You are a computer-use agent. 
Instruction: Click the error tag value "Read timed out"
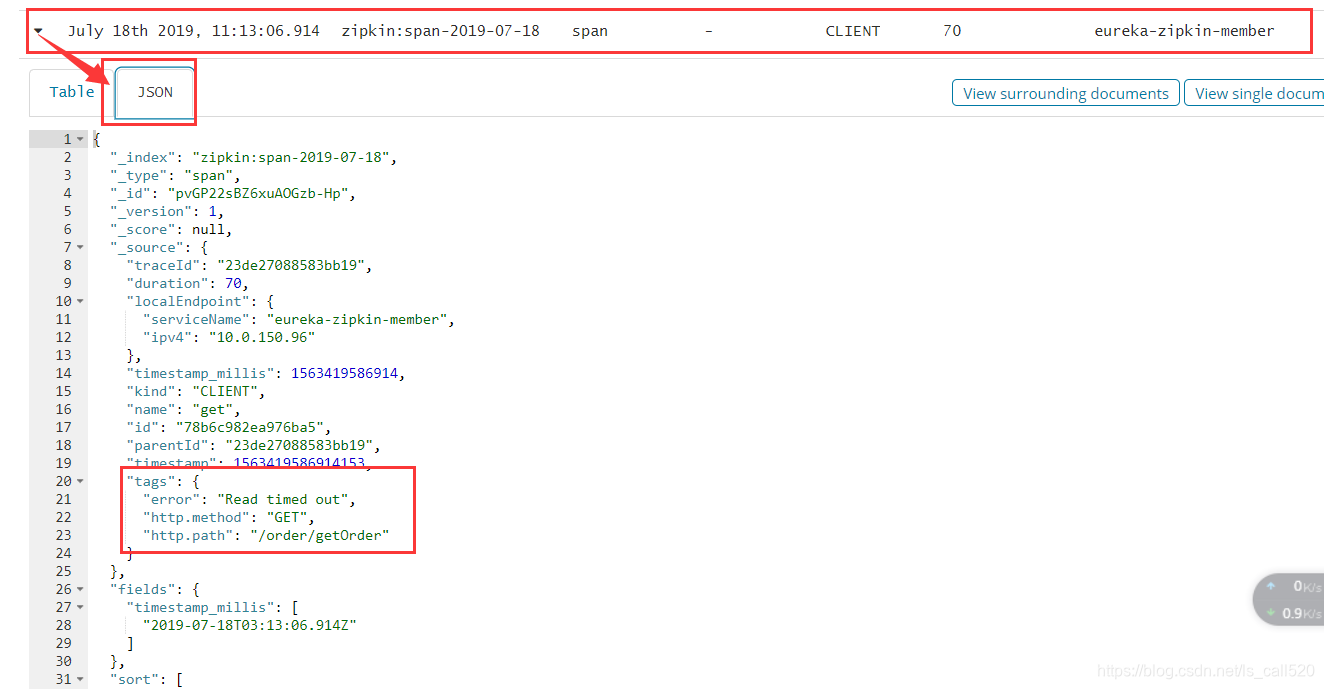coord(284,499)
